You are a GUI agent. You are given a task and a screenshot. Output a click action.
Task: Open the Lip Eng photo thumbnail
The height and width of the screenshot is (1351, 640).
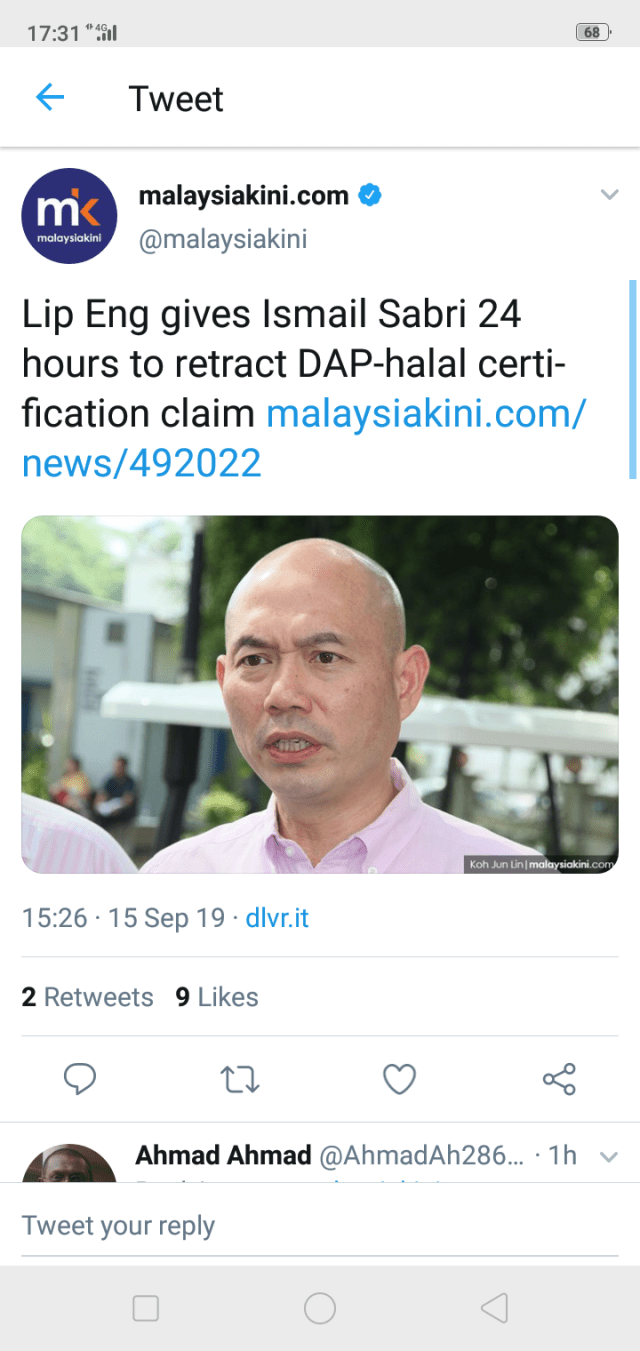[320, 694]
